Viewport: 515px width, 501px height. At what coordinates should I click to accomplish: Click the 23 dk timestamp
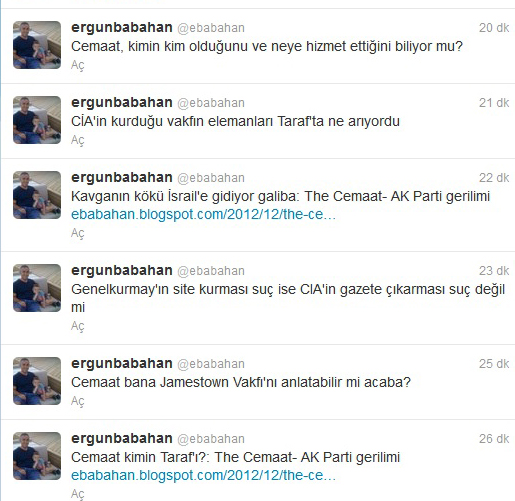point(494,271)
